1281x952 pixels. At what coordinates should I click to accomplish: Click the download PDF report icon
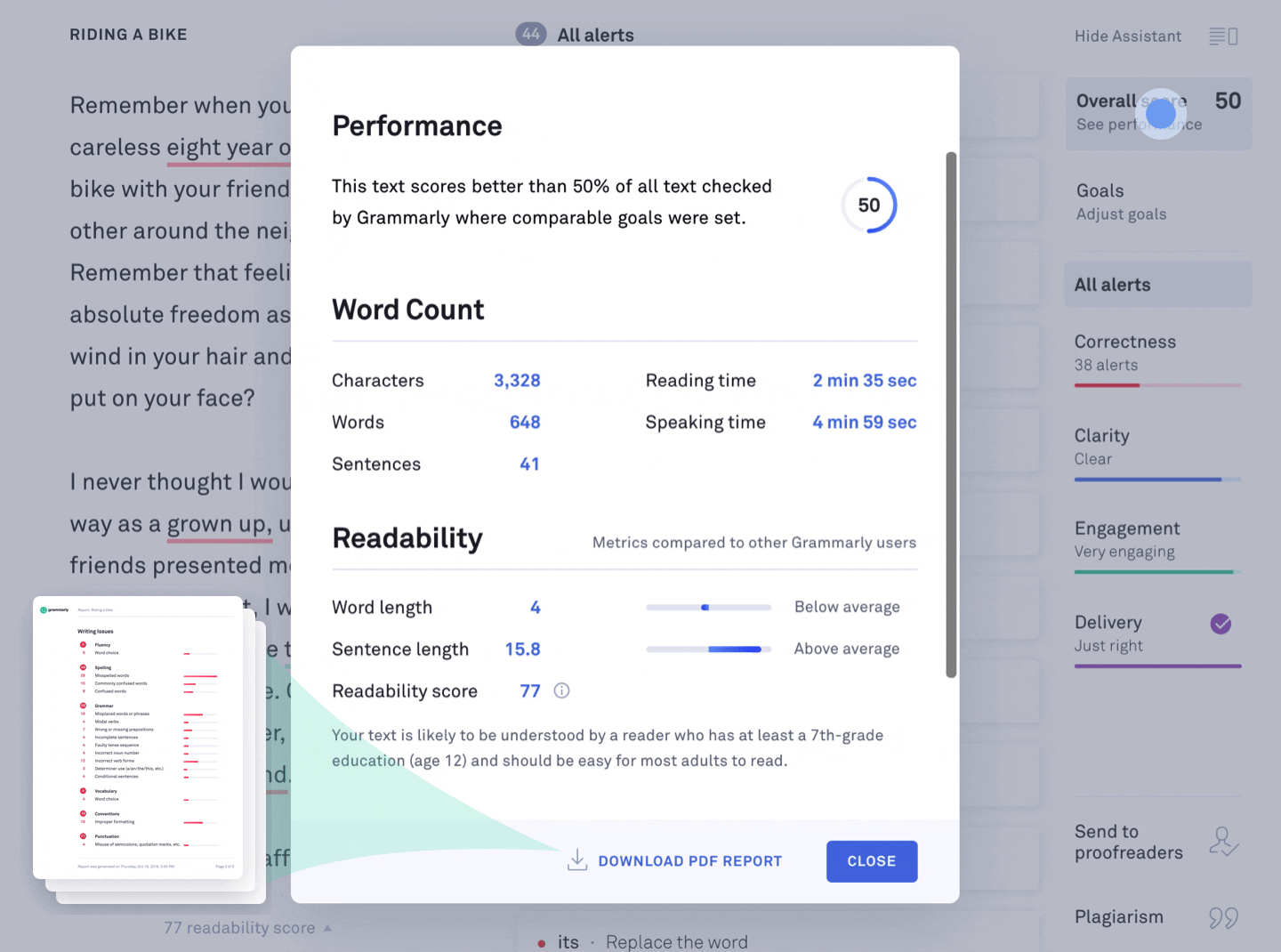577,859
